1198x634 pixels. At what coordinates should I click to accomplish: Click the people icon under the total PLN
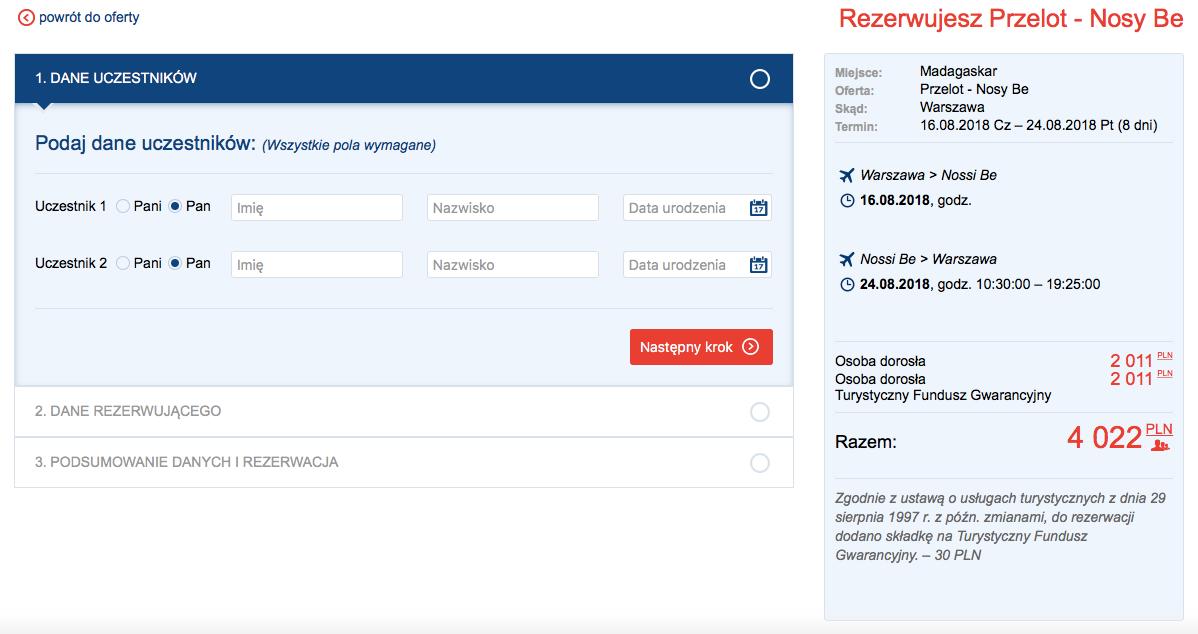pos(1161,445)
